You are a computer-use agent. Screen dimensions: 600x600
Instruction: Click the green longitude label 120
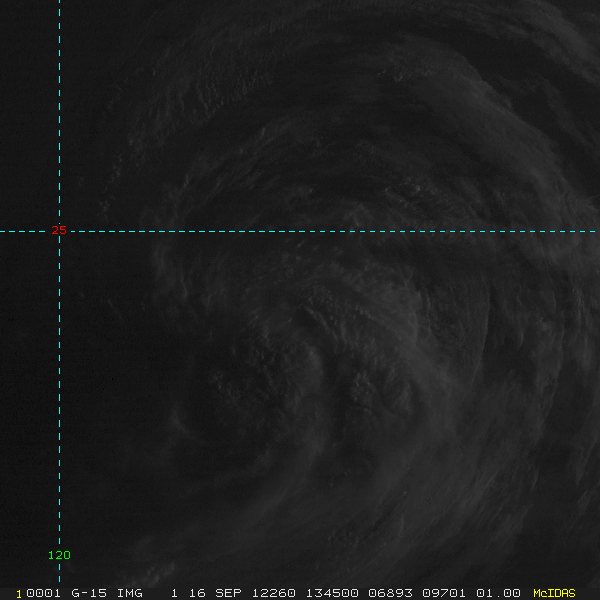pos(59,555)
